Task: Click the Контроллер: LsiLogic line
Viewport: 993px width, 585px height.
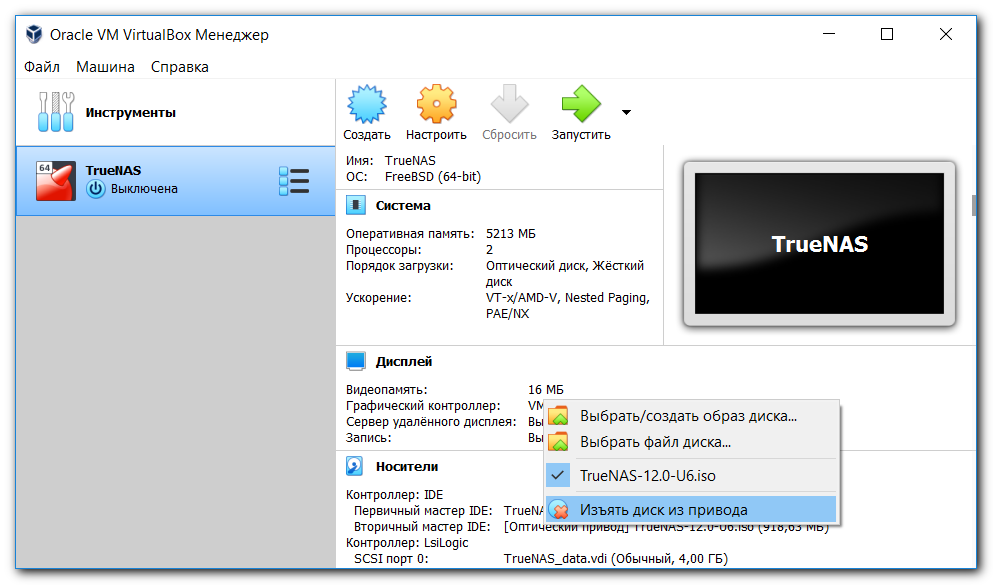Action: pyautogui.click(x=407, y=543)
